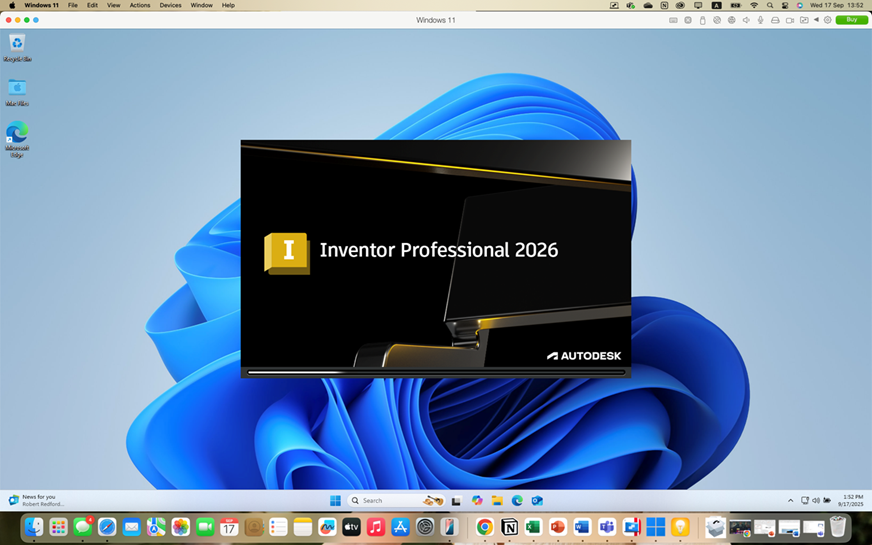Open the Actions menu in menu bar
872x545 pixels.
(x=140, y=5)
